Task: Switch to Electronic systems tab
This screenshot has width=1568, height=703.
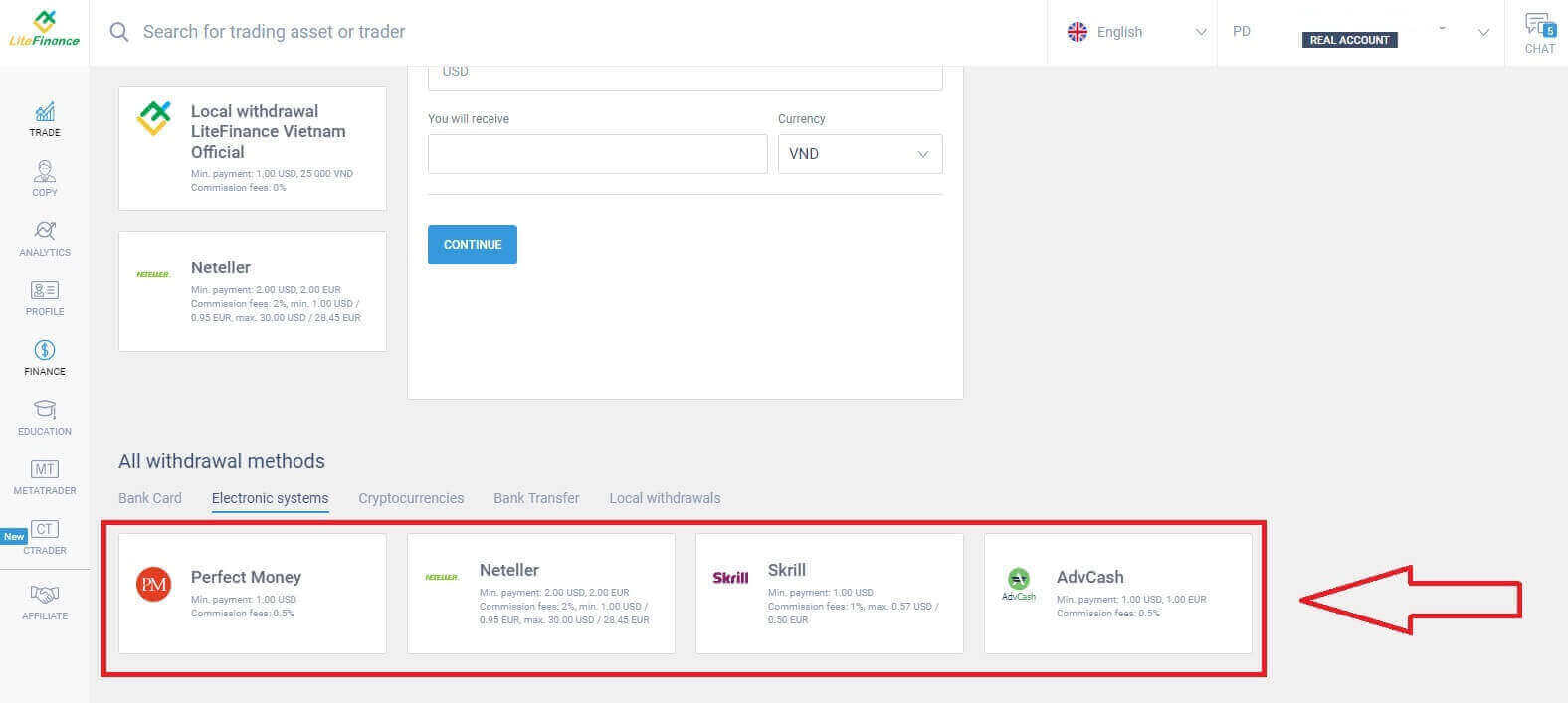Action: click(270, 498)
